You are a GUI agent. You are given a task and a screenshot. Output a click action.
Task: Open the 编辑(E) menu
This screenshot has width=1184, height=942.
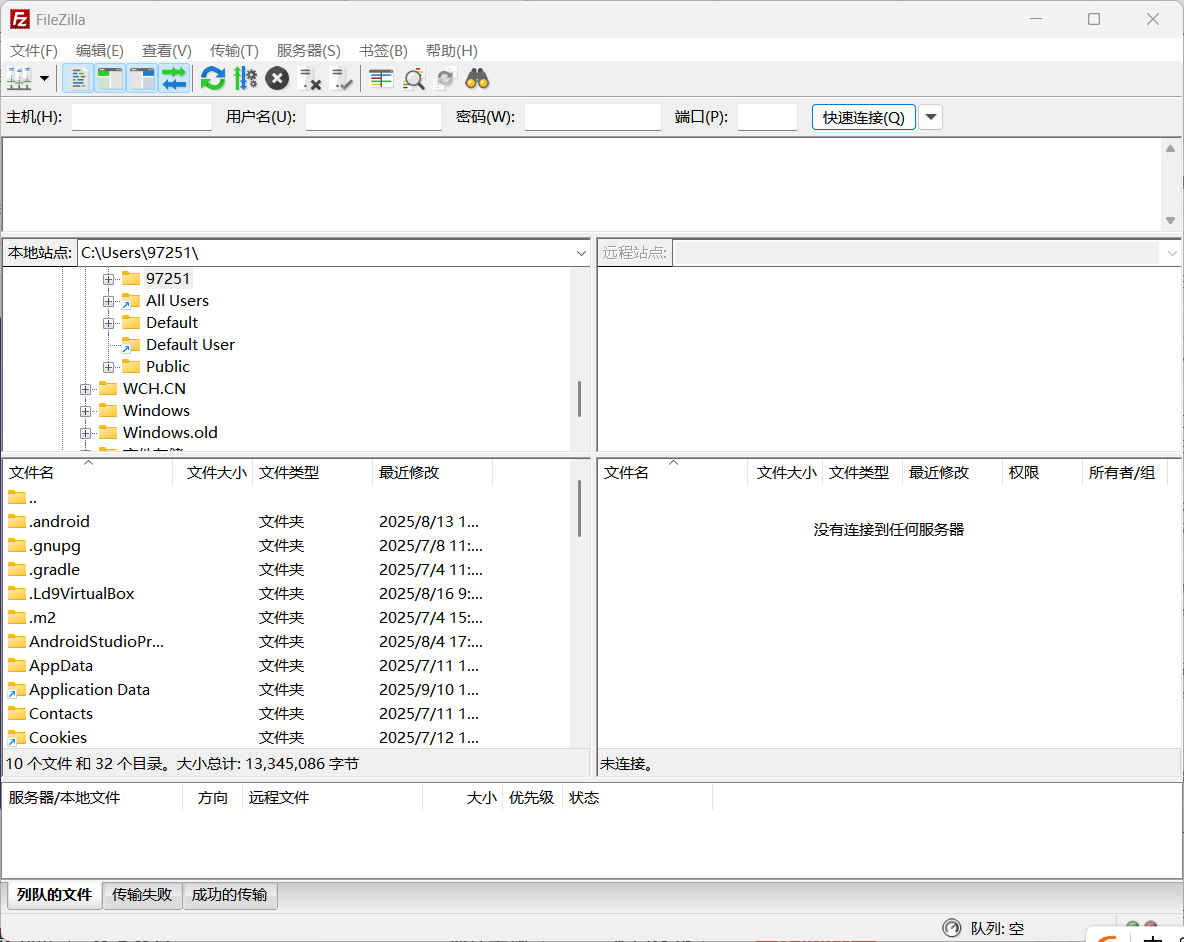tap(100, 51)
